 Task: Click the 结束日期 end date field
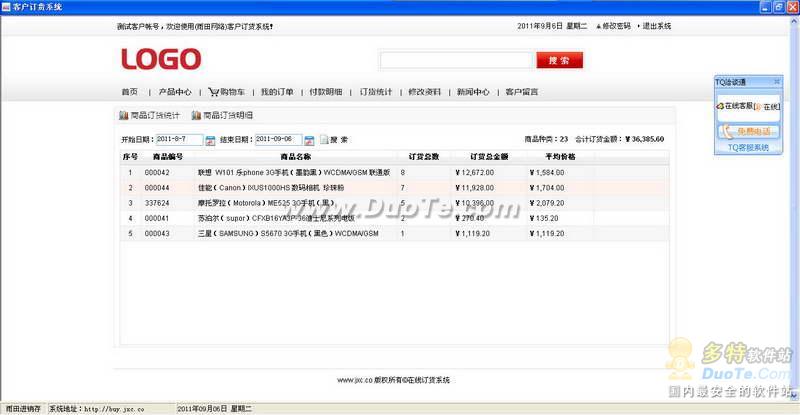[278, 140]
